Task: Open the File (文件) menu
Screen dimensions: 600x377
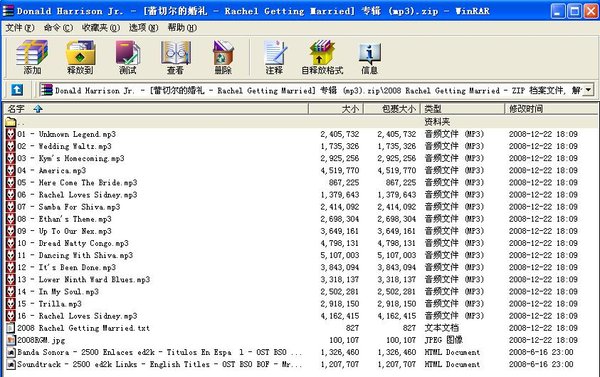Action: click(x=20, y=28)
